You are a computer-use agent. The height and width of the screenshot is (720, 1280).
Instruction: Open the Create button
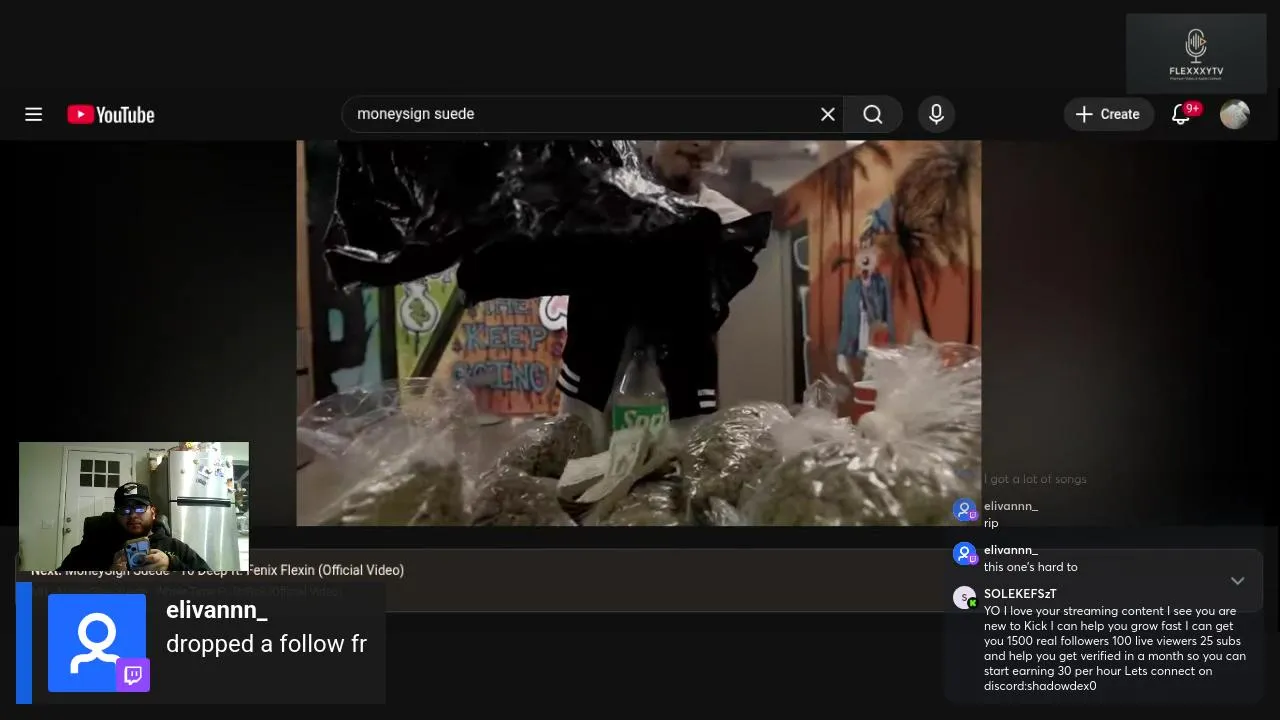(1108, 114)
